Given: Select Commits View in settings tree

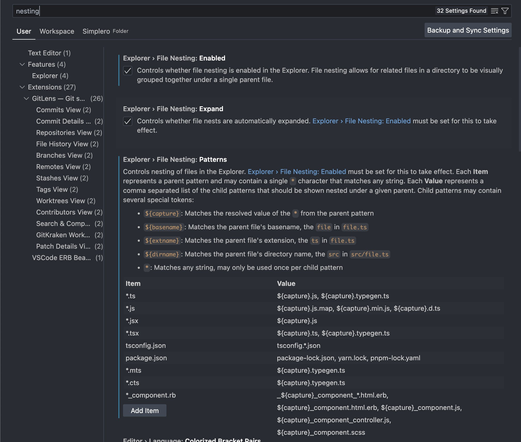Looking at the screenshot, I should tap(64, 110).
